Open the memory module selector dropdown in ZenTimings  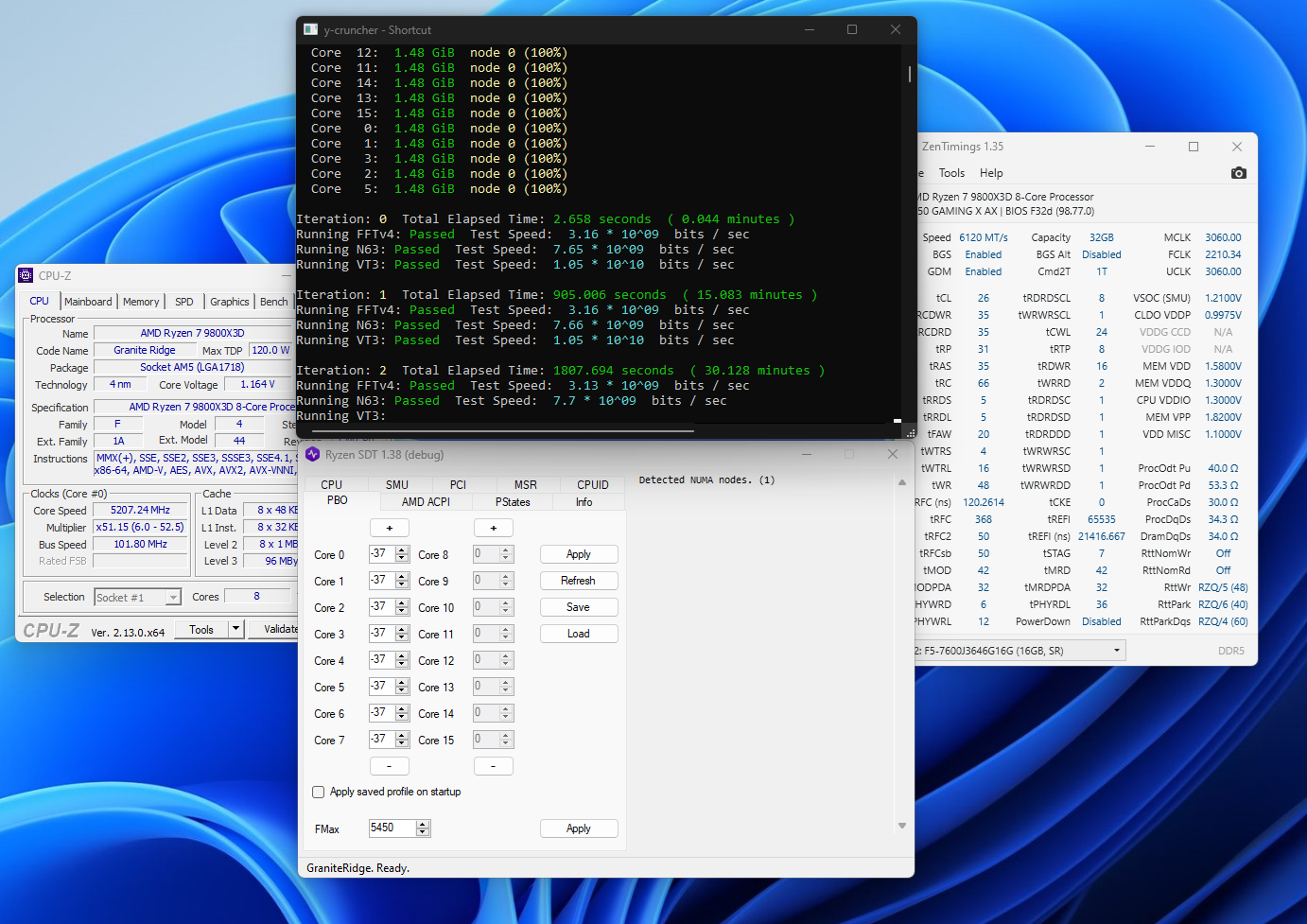pyautogui.click(x=1117, y=651)
